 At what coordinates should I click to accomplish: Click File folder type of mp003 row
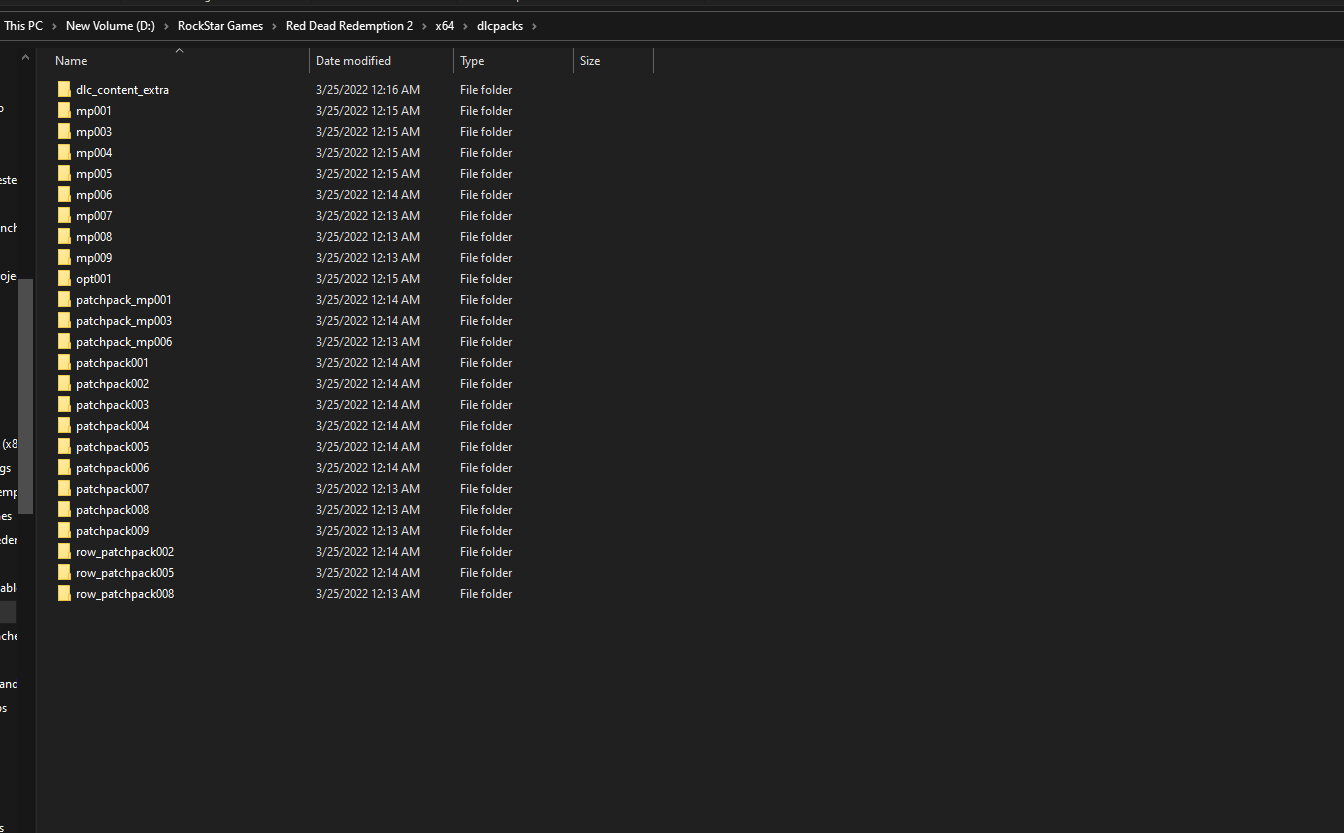tap(486, 132)
